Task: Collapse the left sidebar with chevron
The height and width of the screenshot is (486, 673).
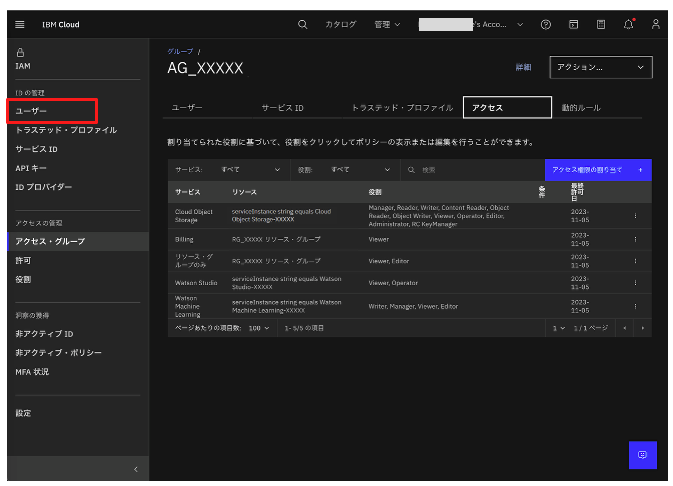Action: click(136, 469)
